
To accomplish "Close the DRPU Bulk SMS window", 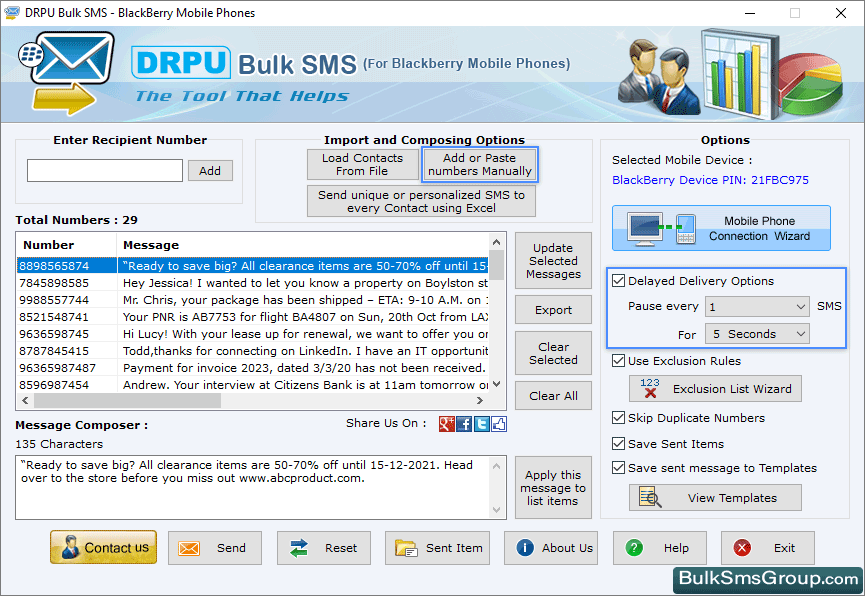I will click(x=841, y=13).
